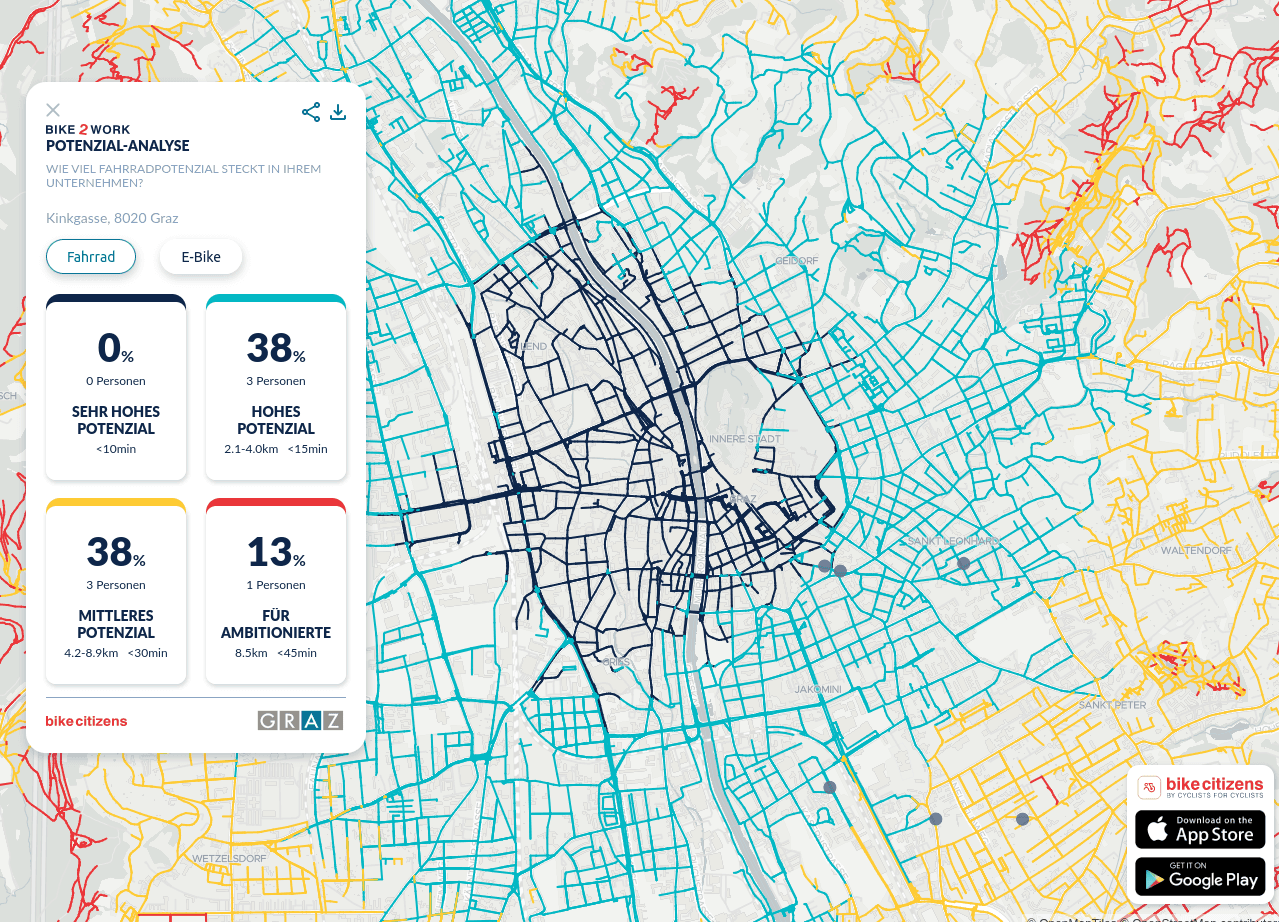The height and width of the screenshot is (922, 1279).
Task: Get it on Google Play badge
Action: [x=1200, y=877]
